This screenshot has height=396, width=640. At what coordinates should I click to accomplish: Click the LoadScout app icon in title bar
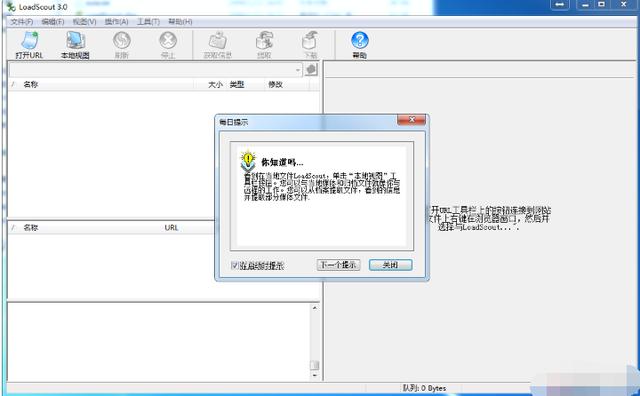click(x=11, y=7)
